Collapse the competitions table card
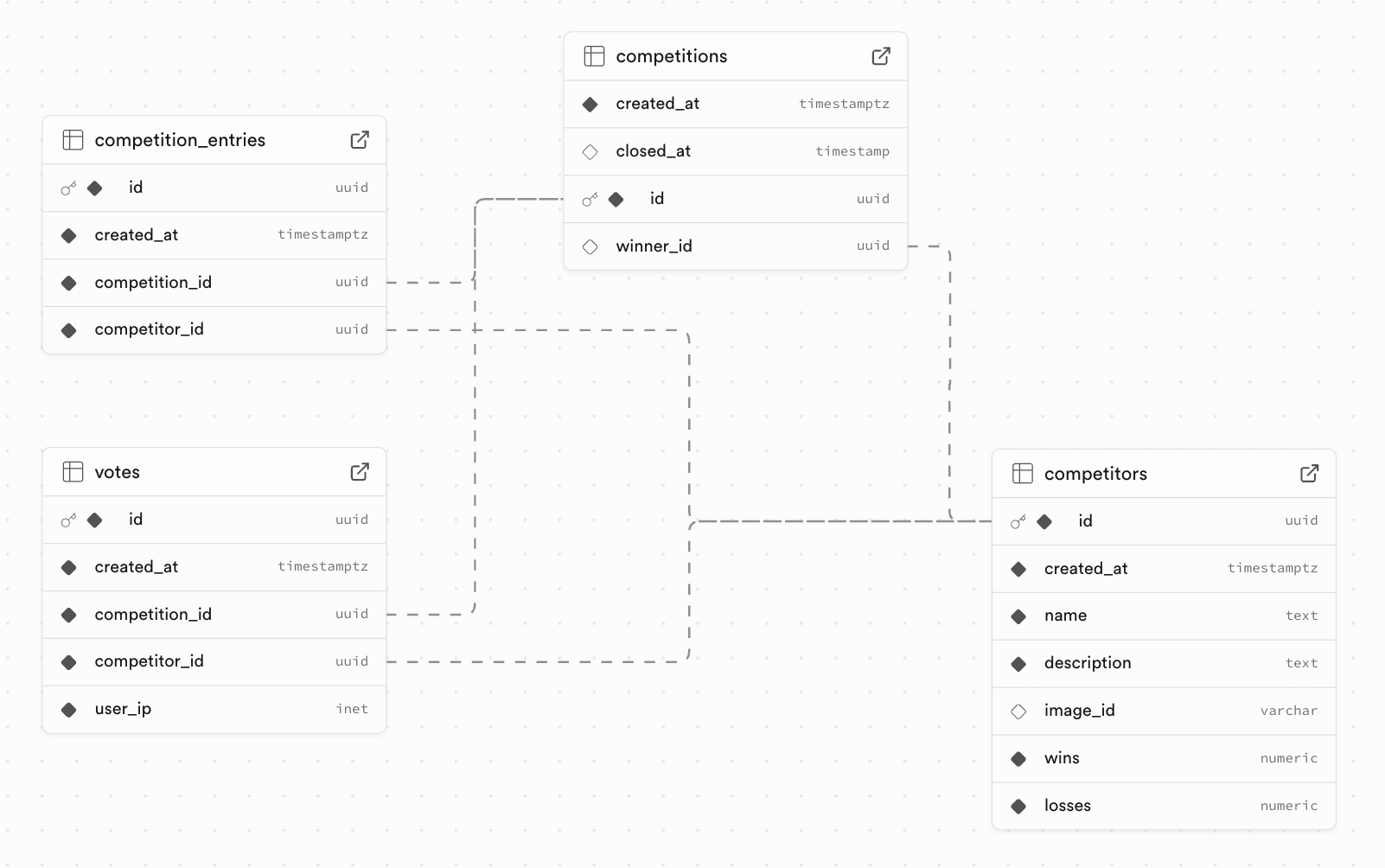Viewport: 1385px width, 868px height. coord(671,55)
